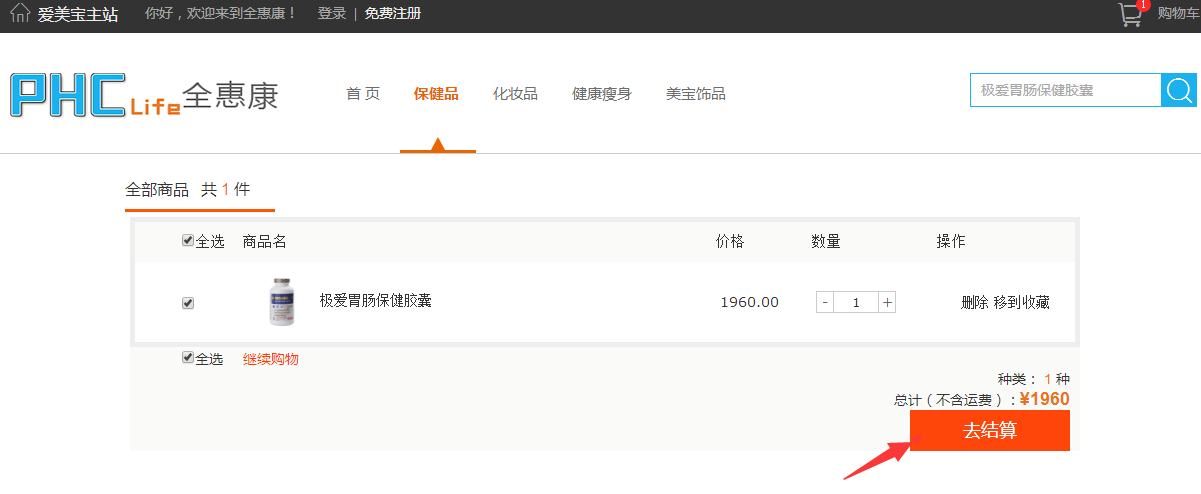This screenshot has height=494, width=1201.
Task: Increase quantity with the plus button
Action: (x=887, y=302)
